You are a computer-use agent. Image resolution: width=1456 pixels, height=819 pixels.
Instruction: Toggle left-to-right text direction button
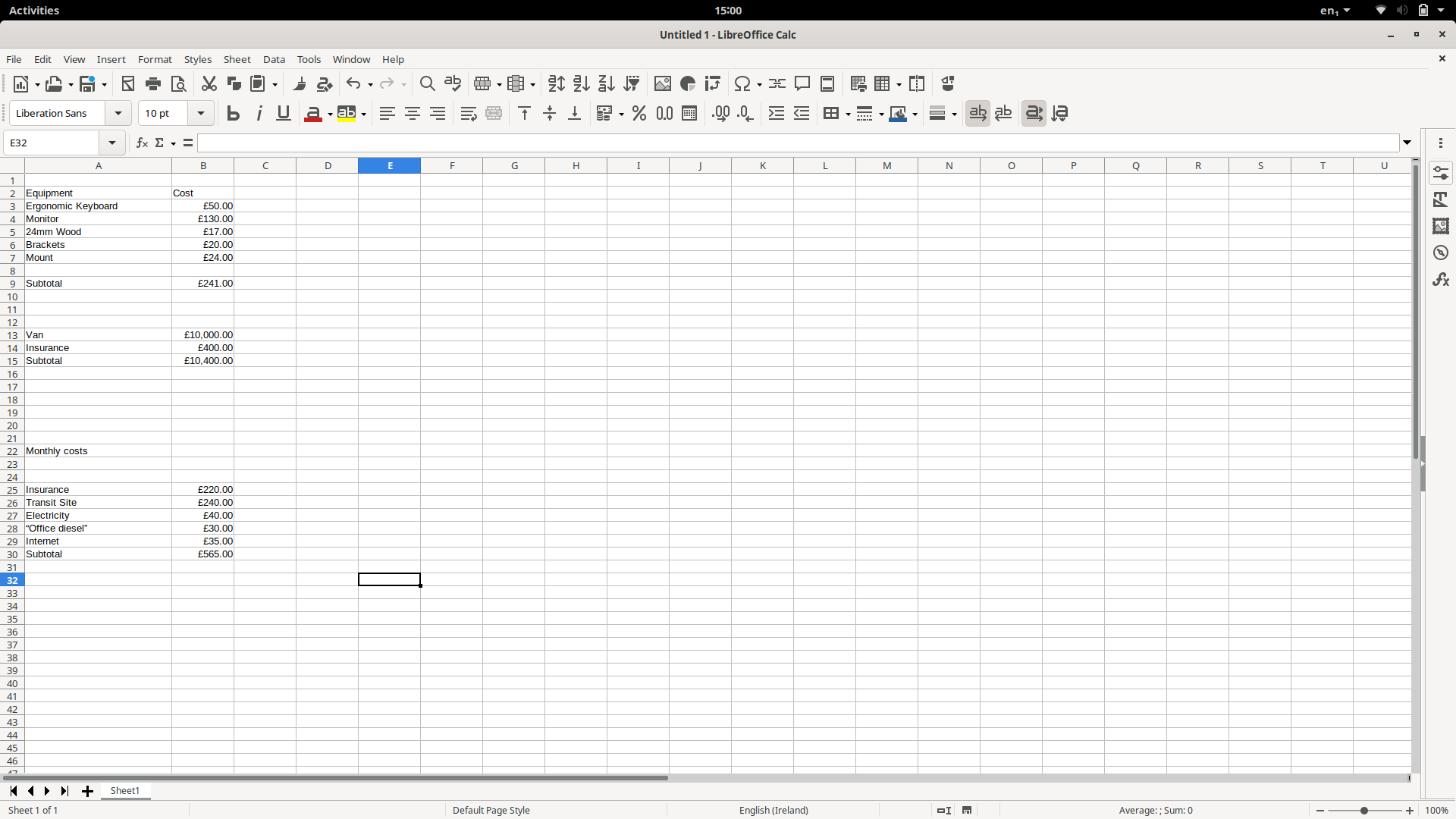[977, 113]
